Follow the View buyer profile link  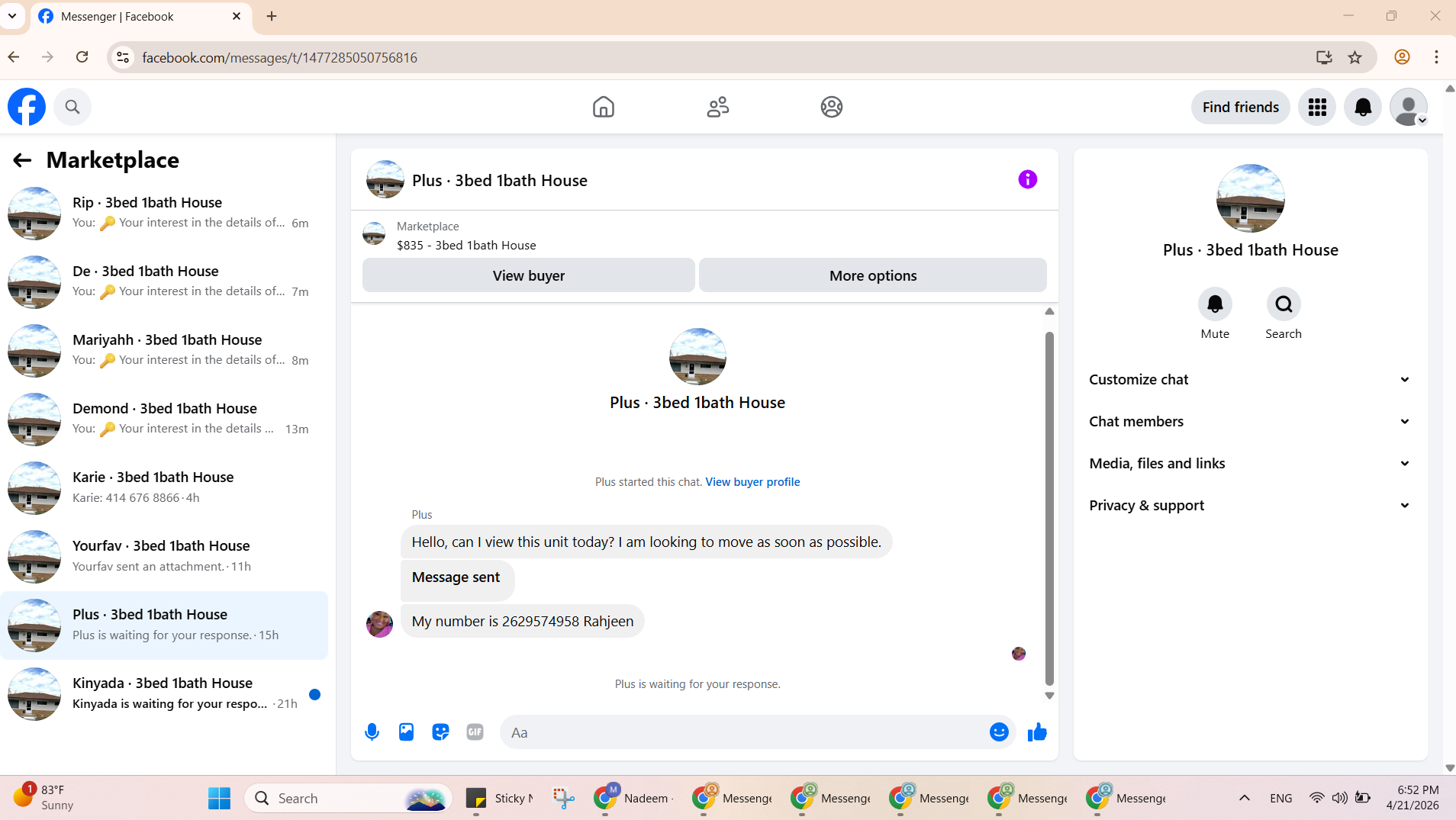(x=752, y=482)
